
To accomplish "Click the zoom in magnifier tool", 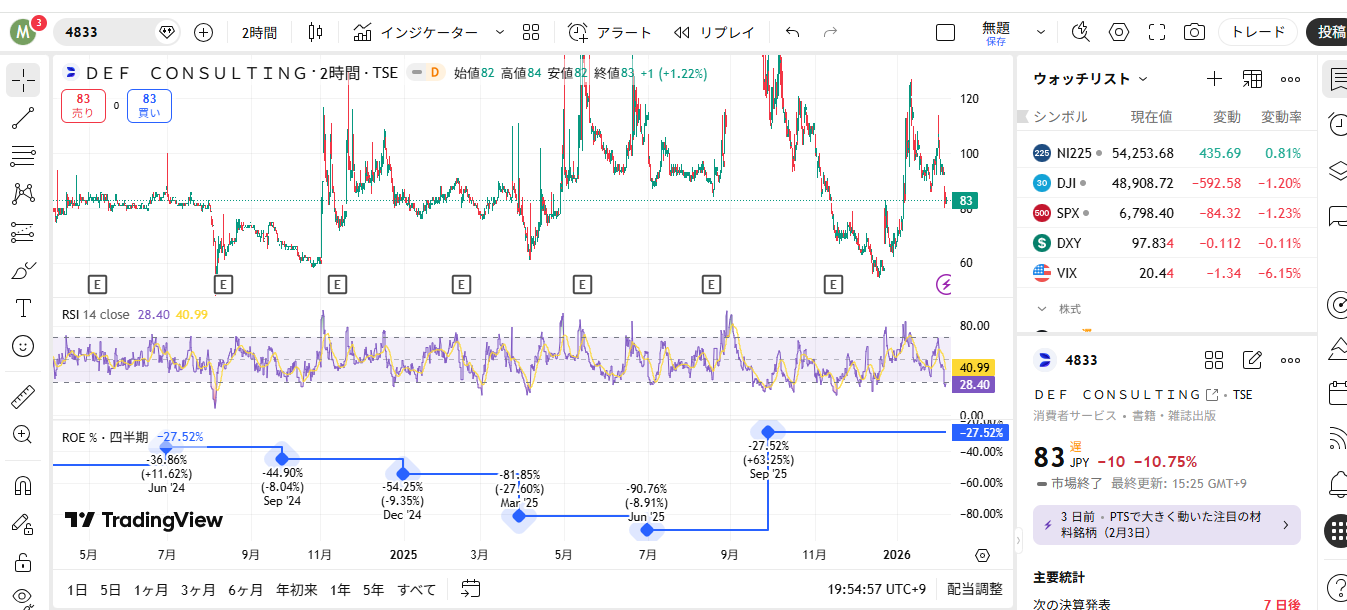I will [x=23, y=435].
